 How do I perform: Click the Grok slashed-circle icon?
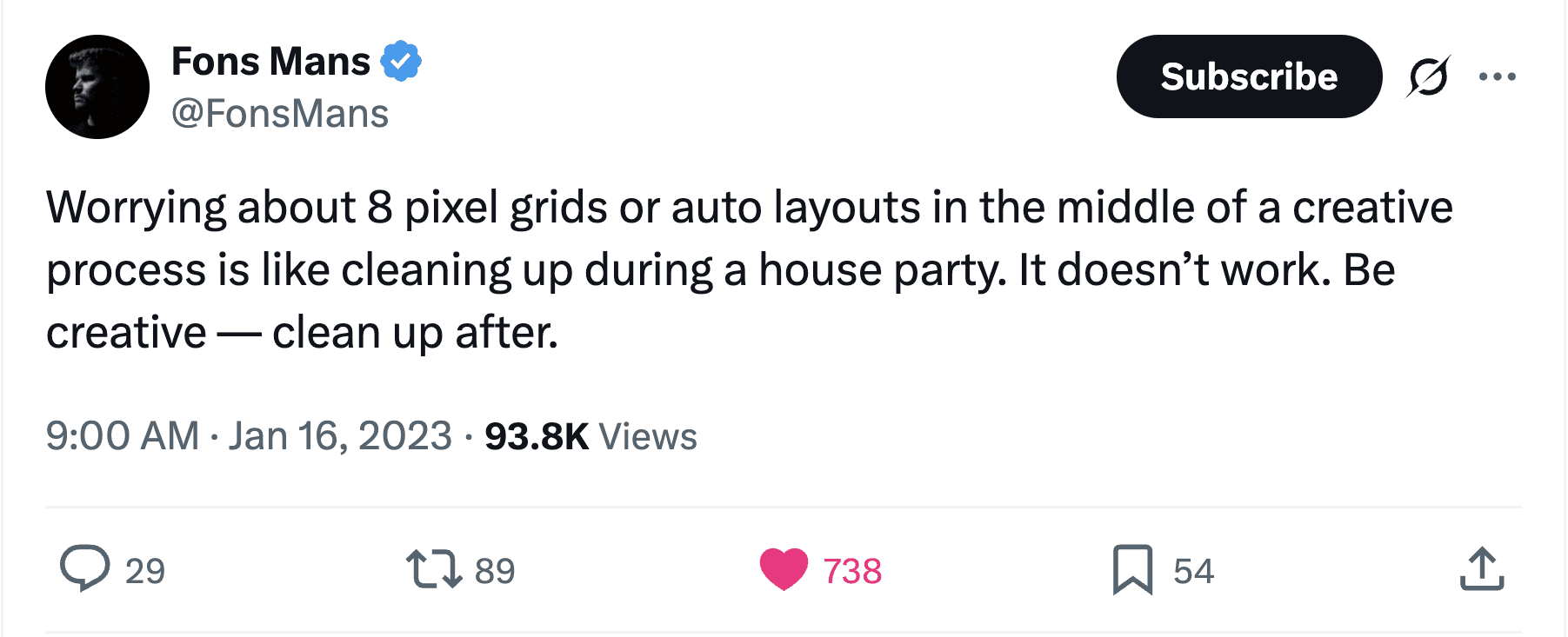(x=1428, y=76)
